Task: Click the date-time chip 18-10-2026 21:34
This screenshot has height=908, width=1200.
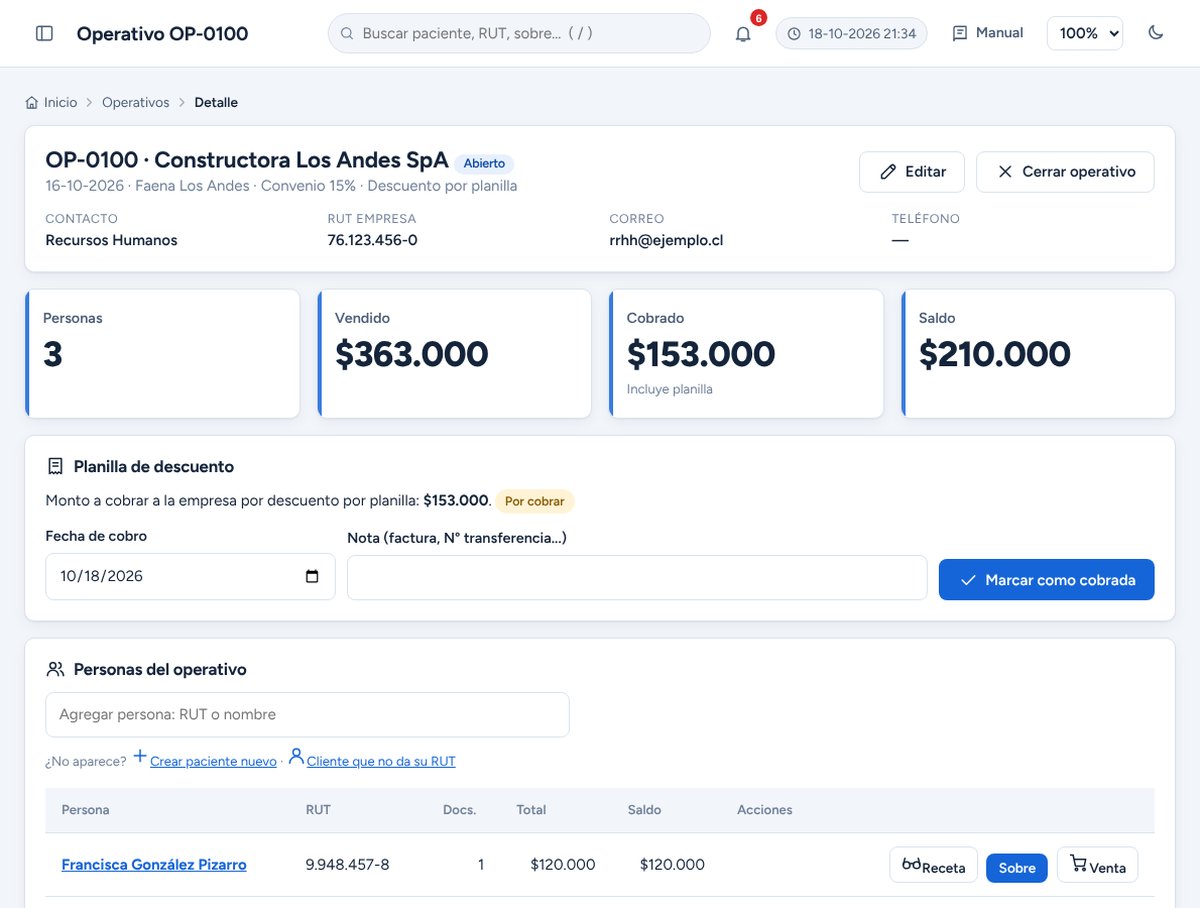Action: coord(852,33)
